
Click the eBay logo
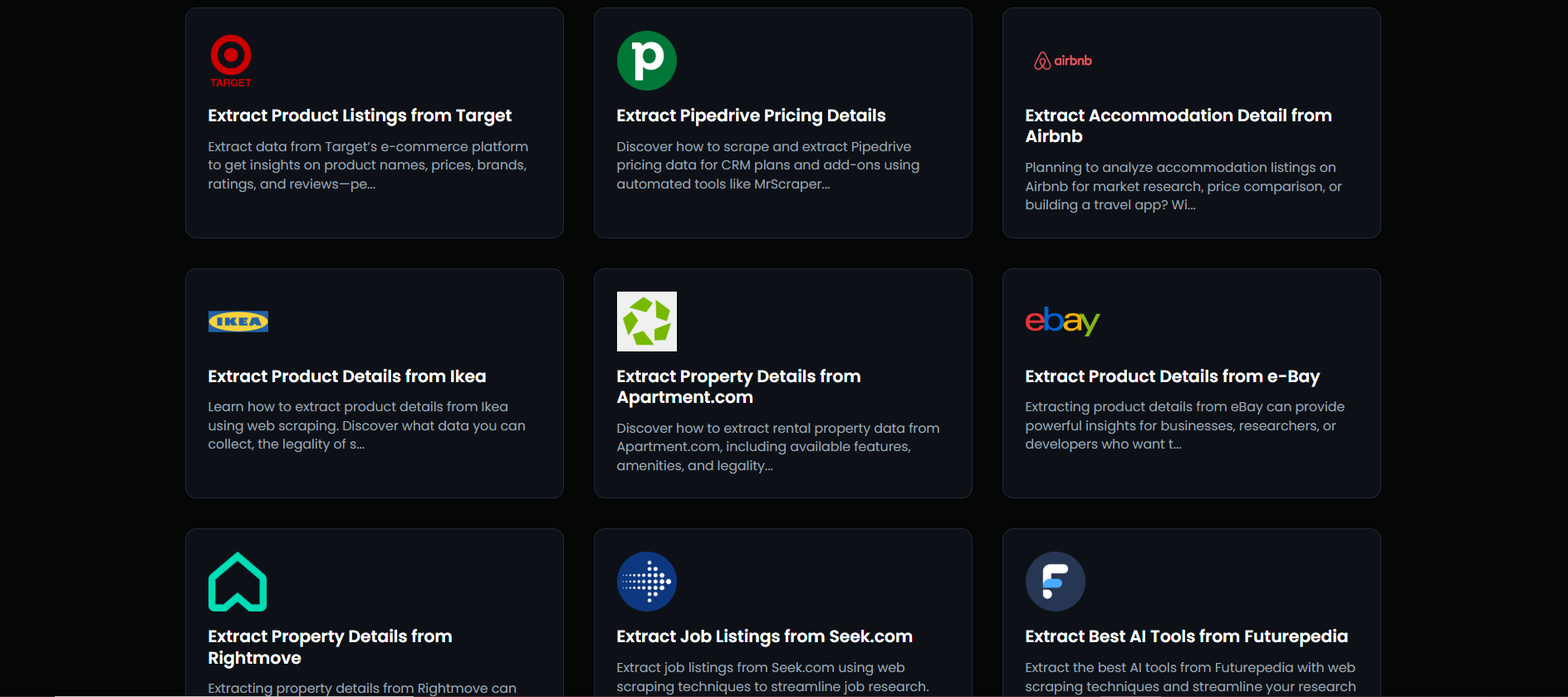(x=1063, y=322)
